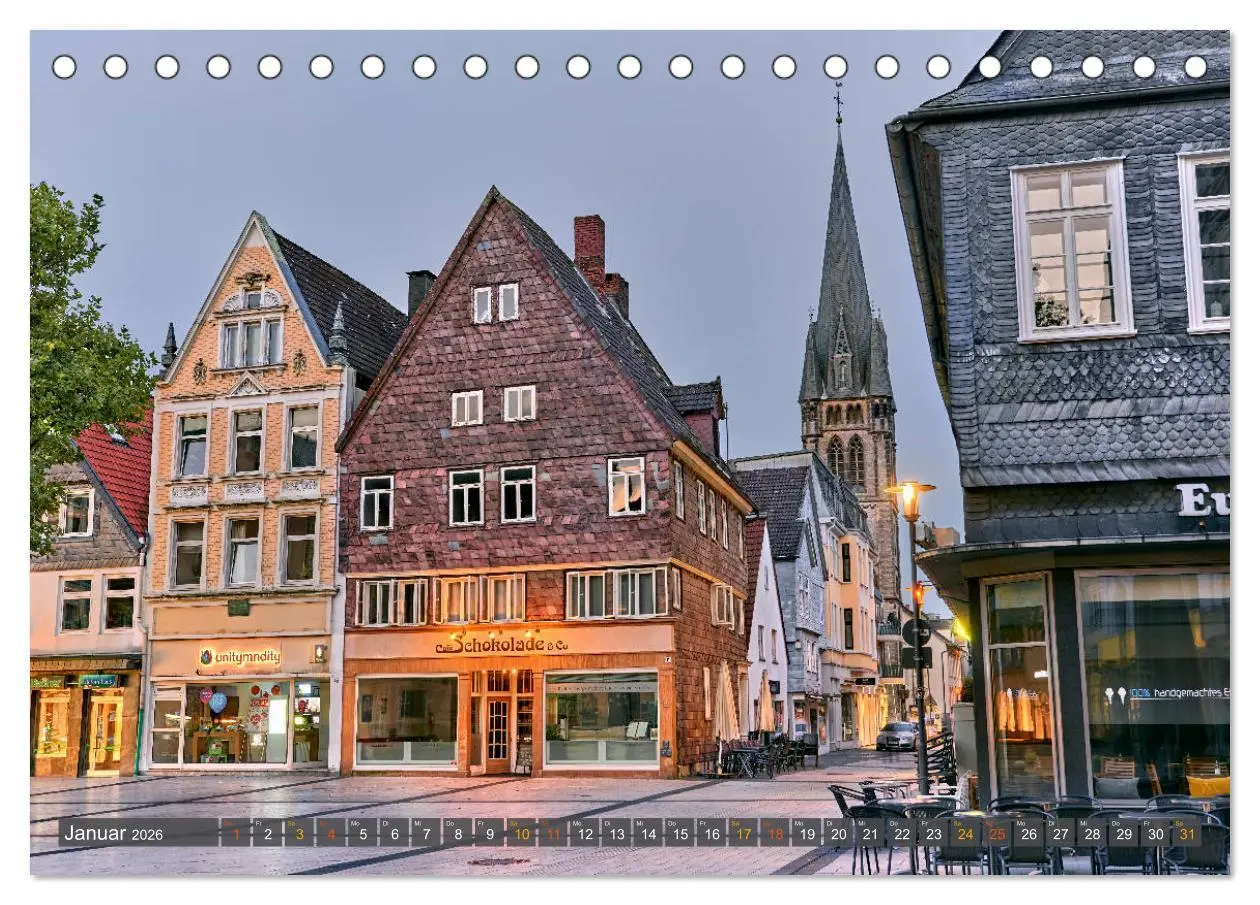This screenshot has height=905, width=1260.
Task: Select day 7 in the calendar strip
Action: (x=426, y=833)
